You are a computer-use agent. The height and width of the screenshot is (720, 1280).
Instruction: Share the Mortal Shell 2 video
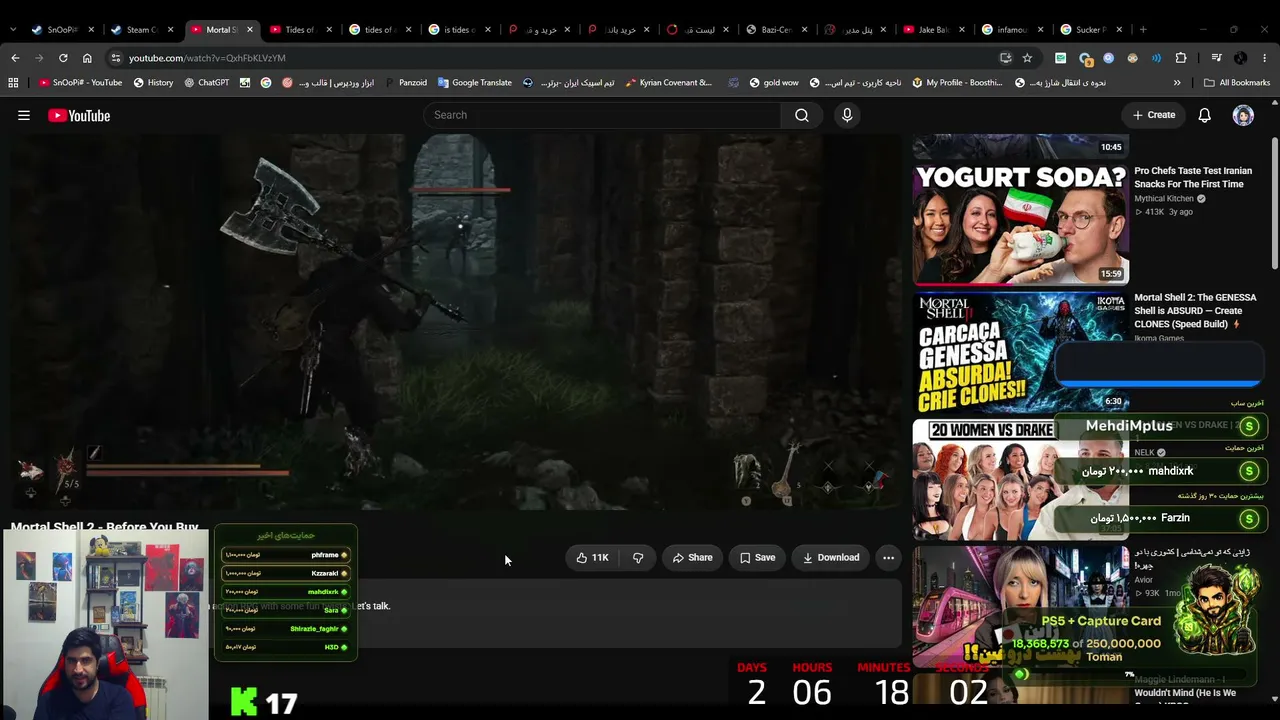[x=693, y=558]
